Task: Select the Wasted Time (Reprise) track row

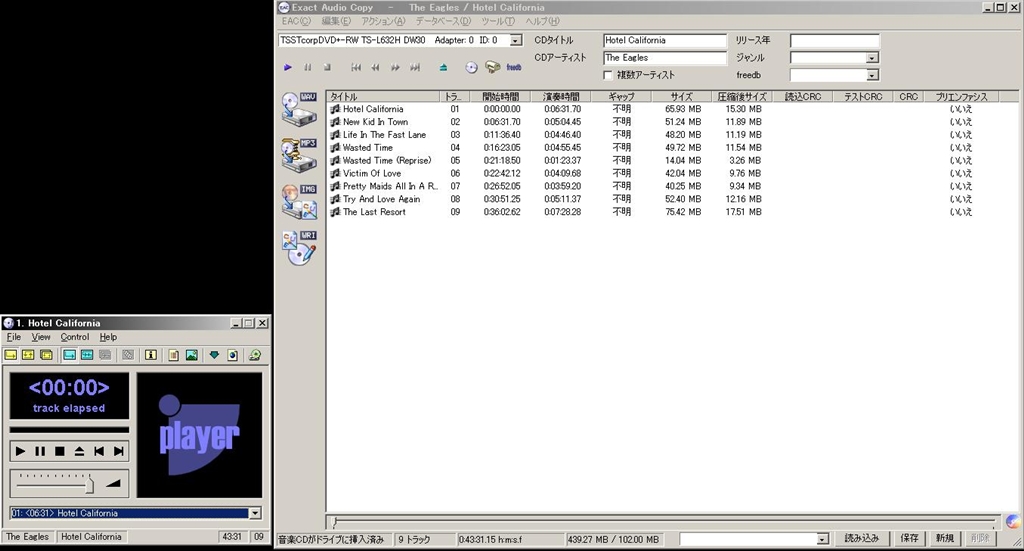Action: pos(386,160)
